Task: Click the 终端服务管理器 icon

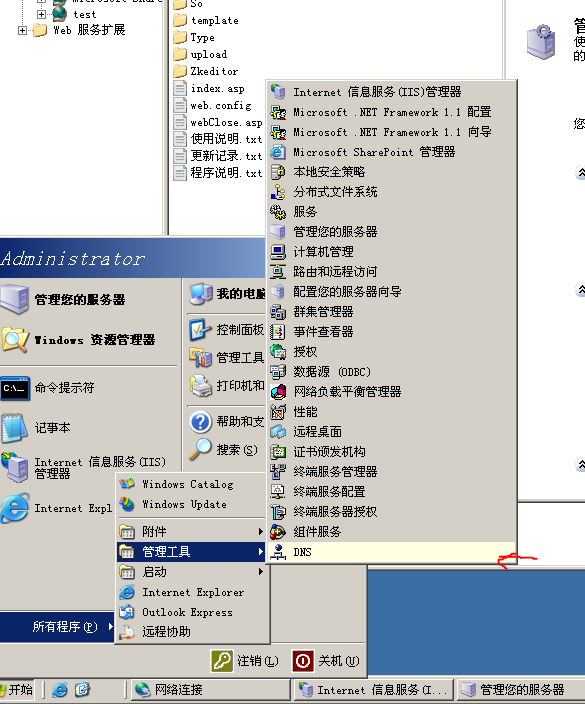Action: 278,471
